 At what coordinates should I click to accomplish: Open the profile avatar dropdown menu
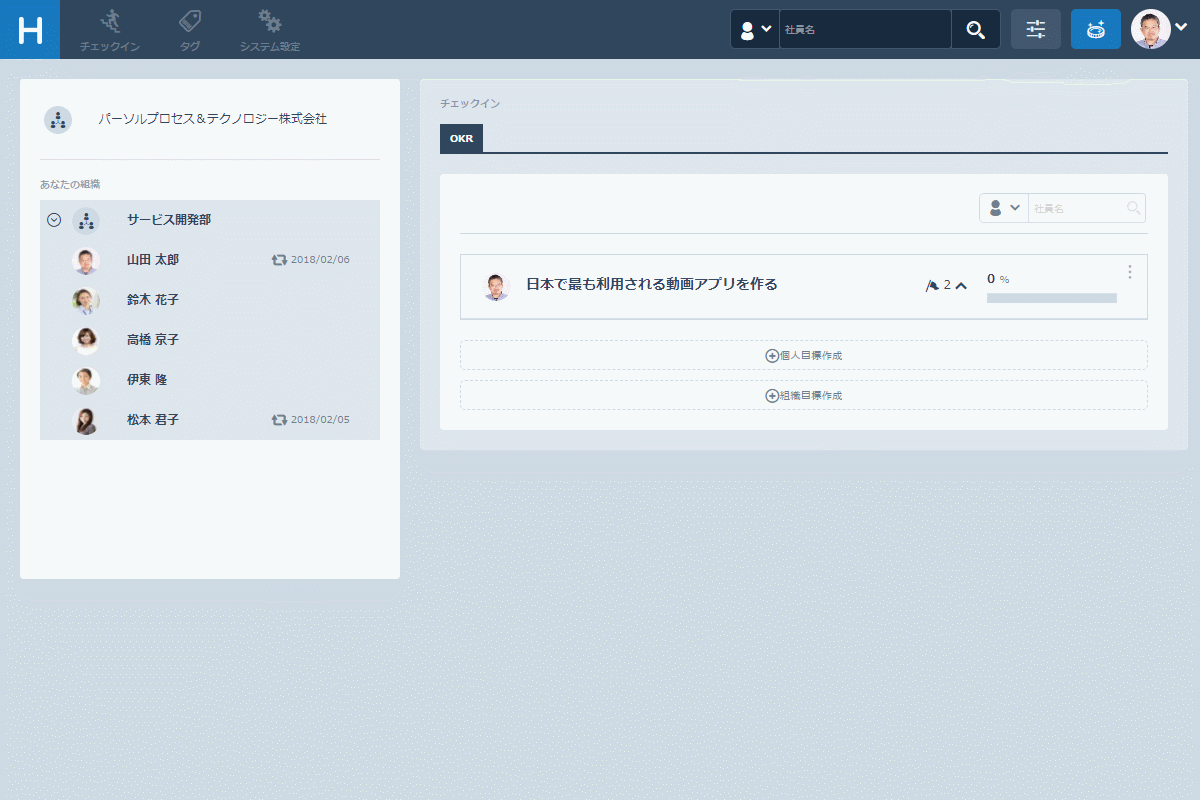point(1159,30)
